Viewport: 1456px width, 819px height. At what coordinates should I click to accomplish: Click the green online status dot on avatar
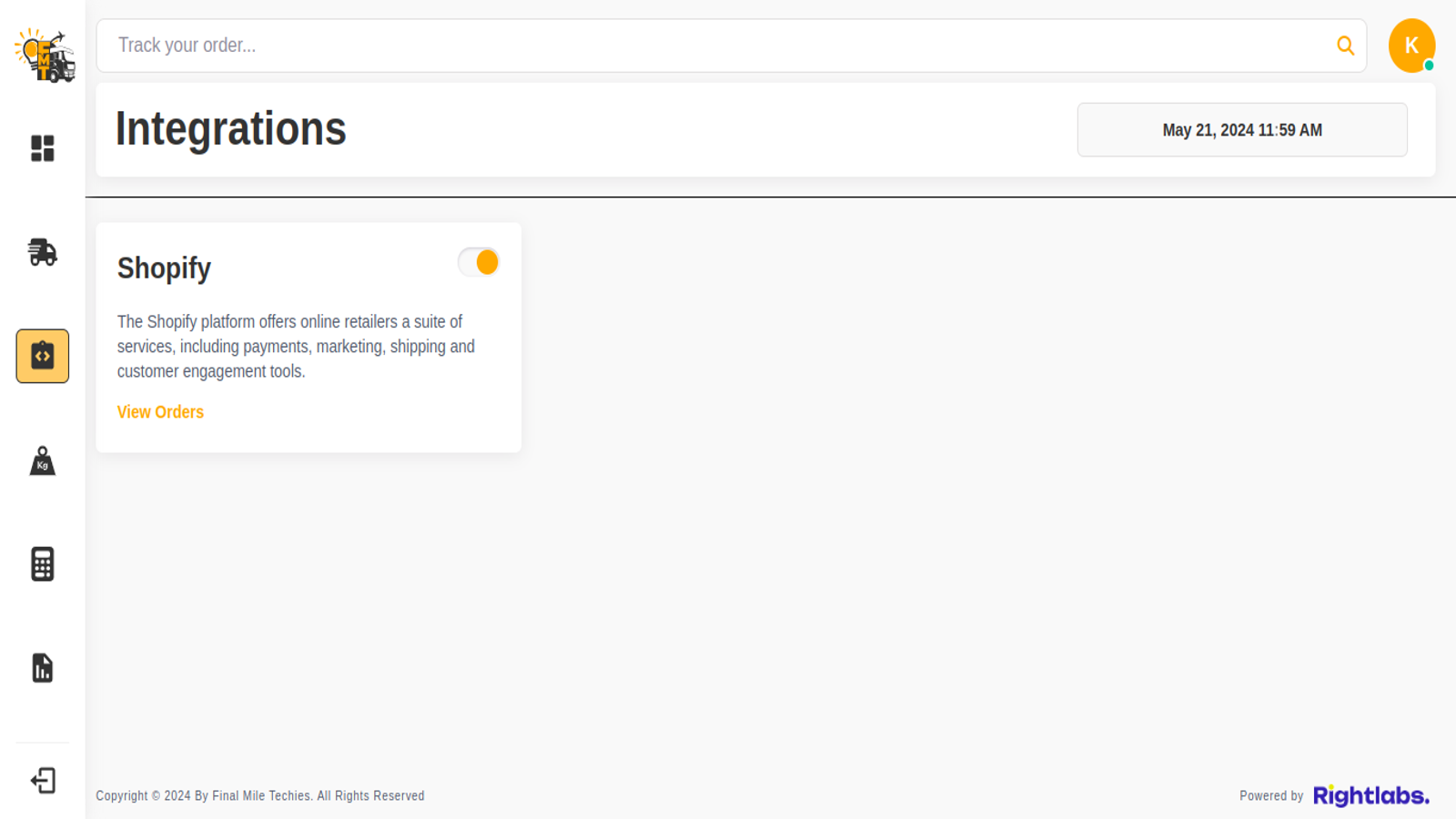pos(1430,65)
